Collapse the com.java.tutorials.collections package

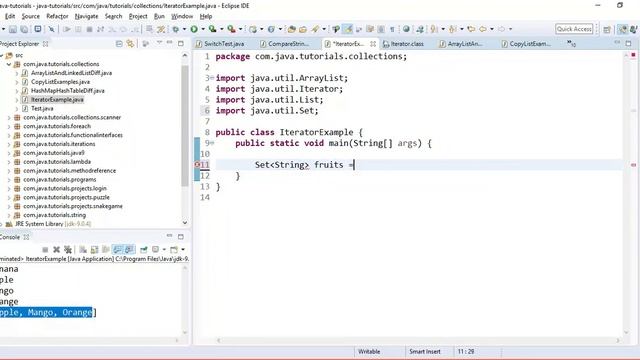coord(9,64)
